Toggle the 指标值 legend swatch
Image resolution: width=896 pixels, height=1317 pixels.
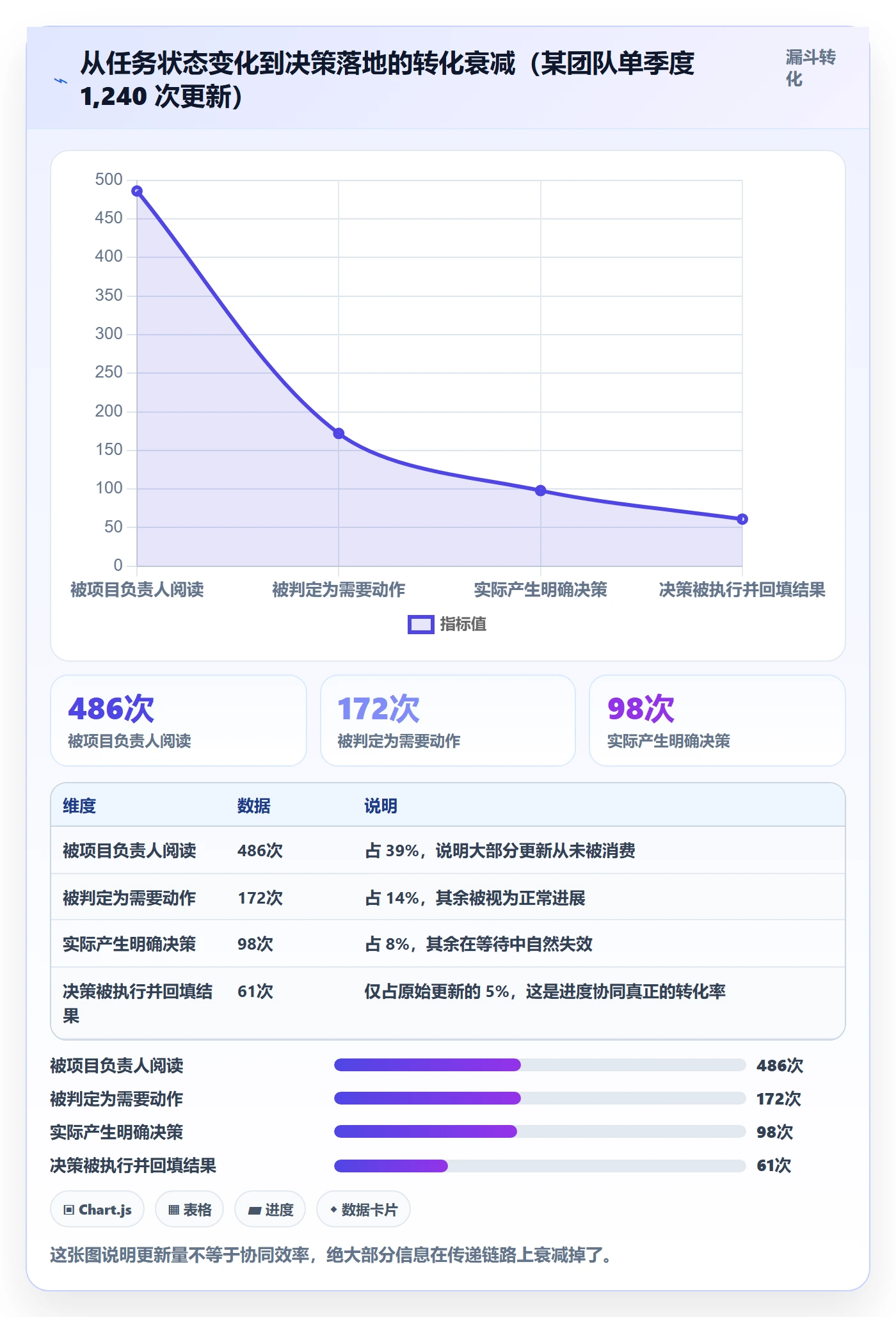421,625
